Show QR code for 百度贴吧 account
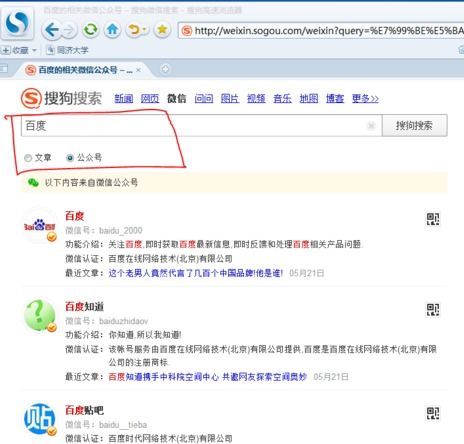This screenshot has width=464, height=444. click(x=433, y=413)
